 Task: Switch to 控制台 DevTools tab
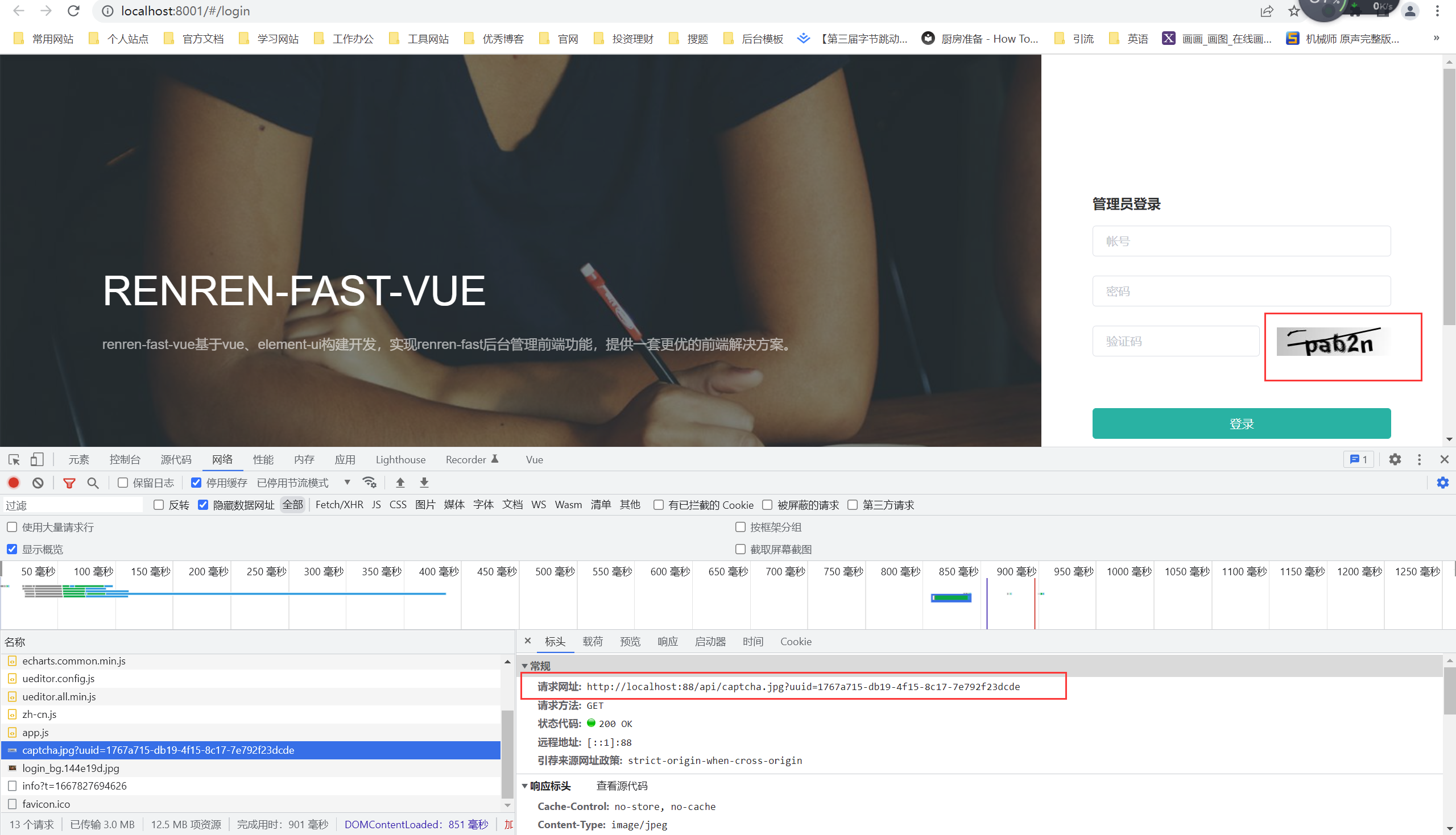pyautogui.click(x=125, y=459)
